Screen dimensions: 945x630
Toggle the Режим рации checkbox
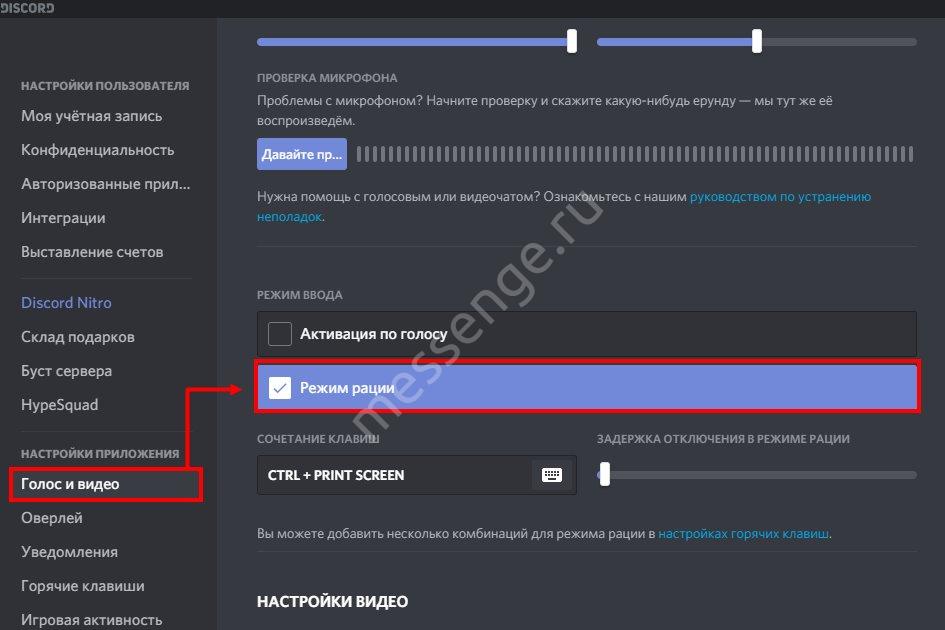click(x=280, y=388)
